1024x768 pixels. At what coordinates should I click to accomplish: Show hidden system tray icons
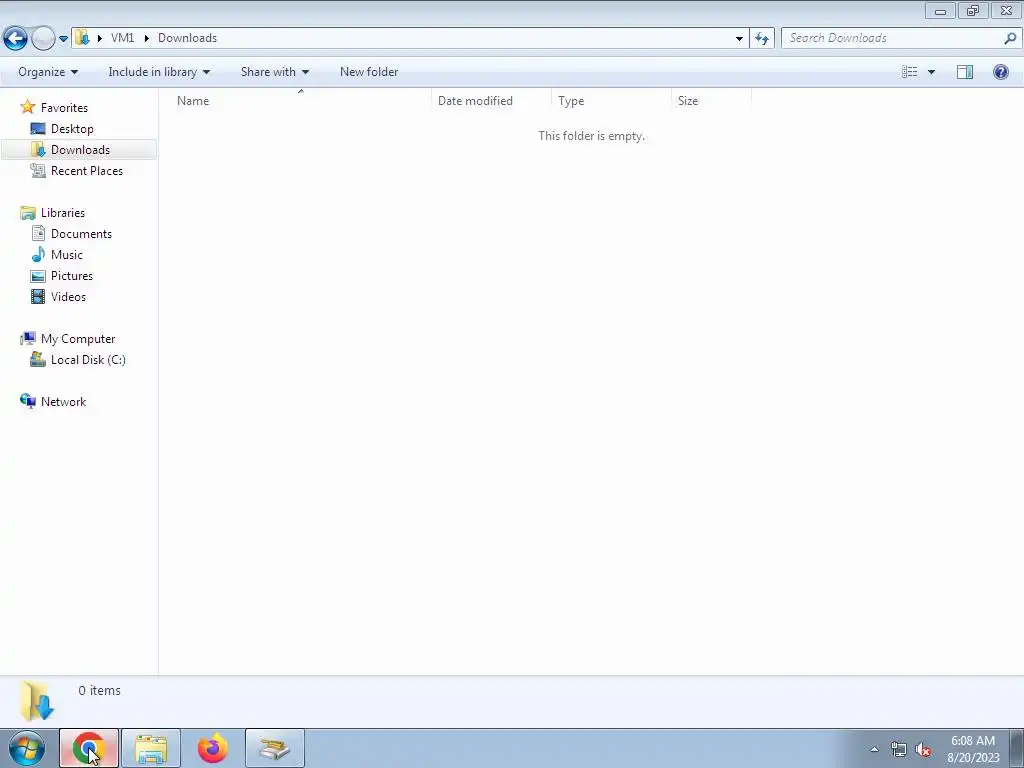pos(874,749)
